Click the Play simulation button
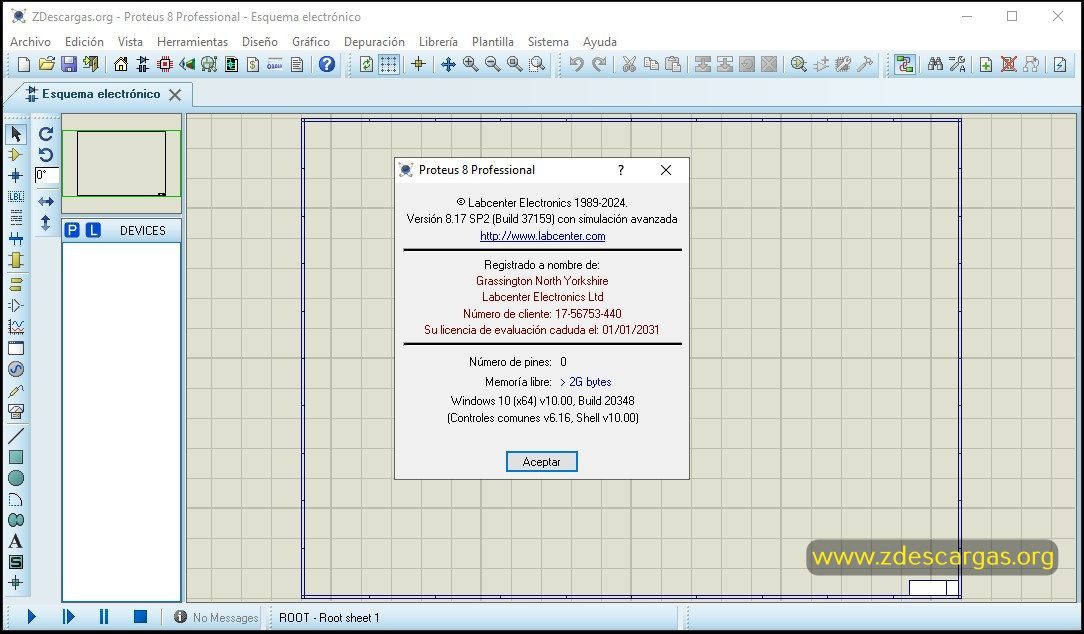Image resolution: width=1084 pixels, height=634 pixels. click(x=31, y=617)
